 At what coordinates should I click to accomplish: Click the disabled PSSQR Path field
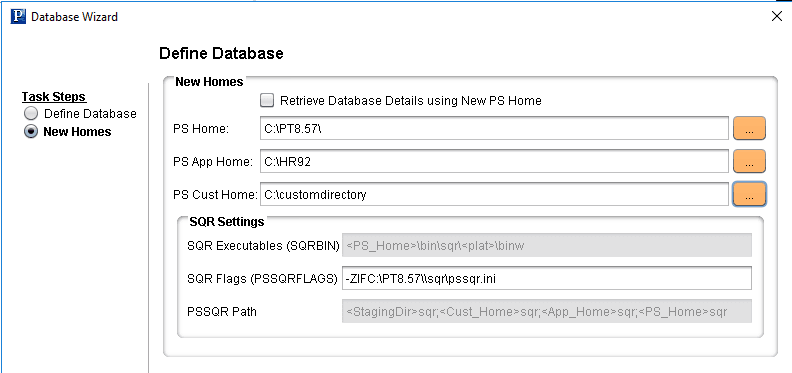[x=547, y=311]
